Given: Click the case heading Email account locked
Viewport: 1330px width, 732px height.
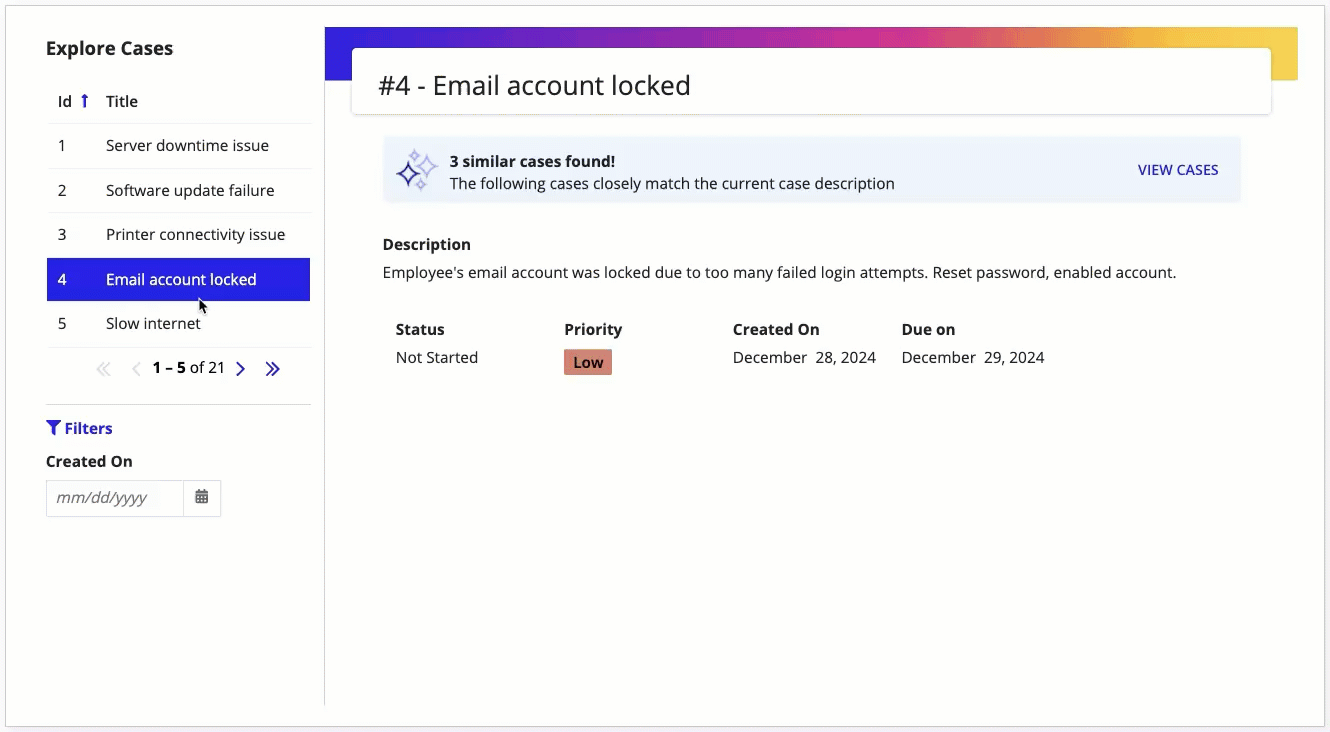Looking at the screenshot, I should click(x=535, y=85).
